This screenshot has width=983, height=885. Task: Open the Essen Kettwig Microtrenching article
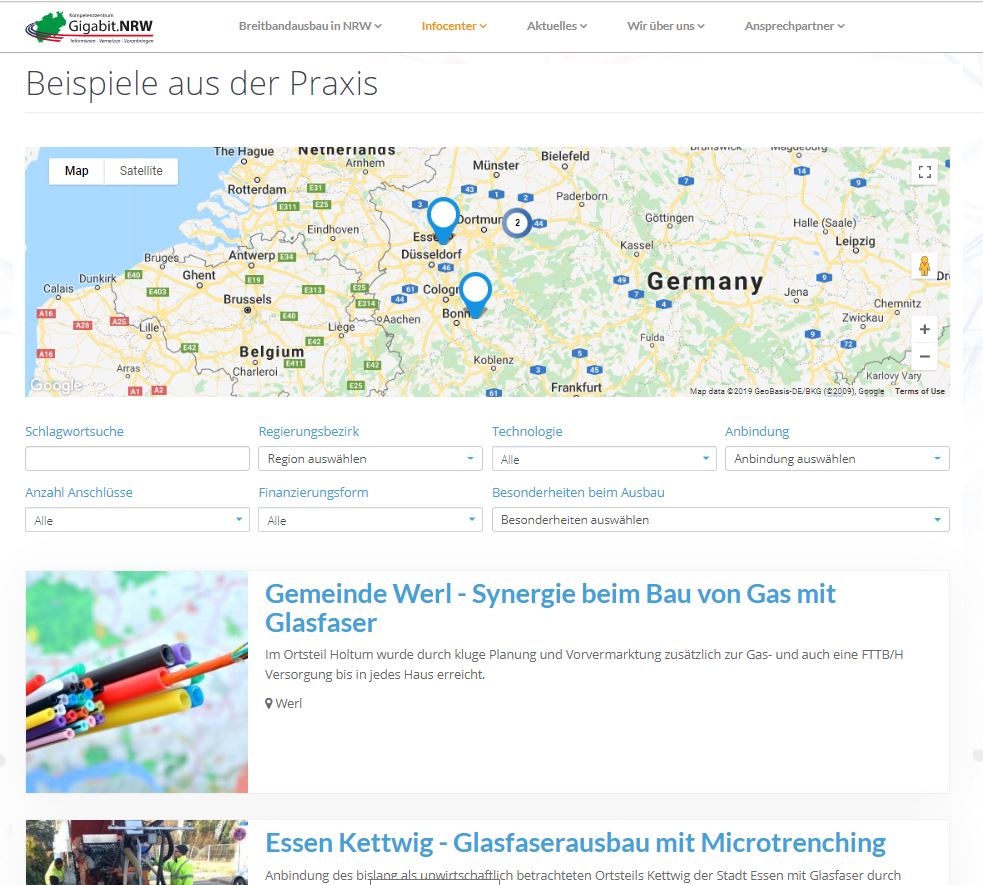coord(576,843)
